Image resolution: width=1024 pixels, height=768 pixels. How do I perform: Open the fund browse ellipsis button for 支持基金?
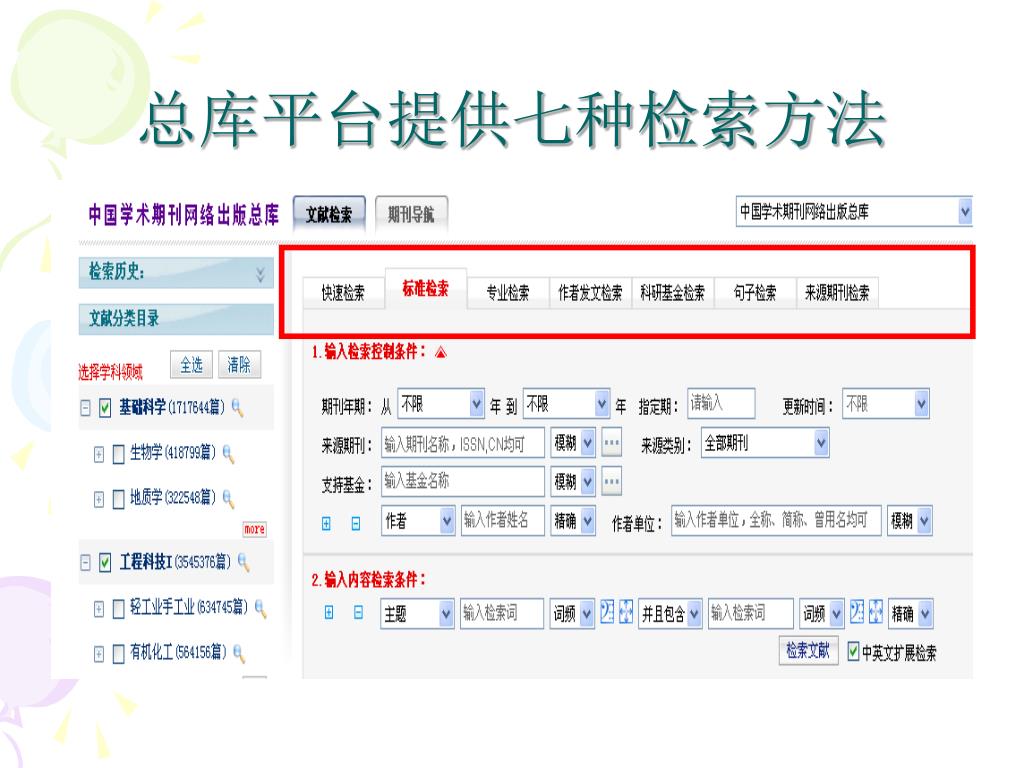tap(611, 482)
